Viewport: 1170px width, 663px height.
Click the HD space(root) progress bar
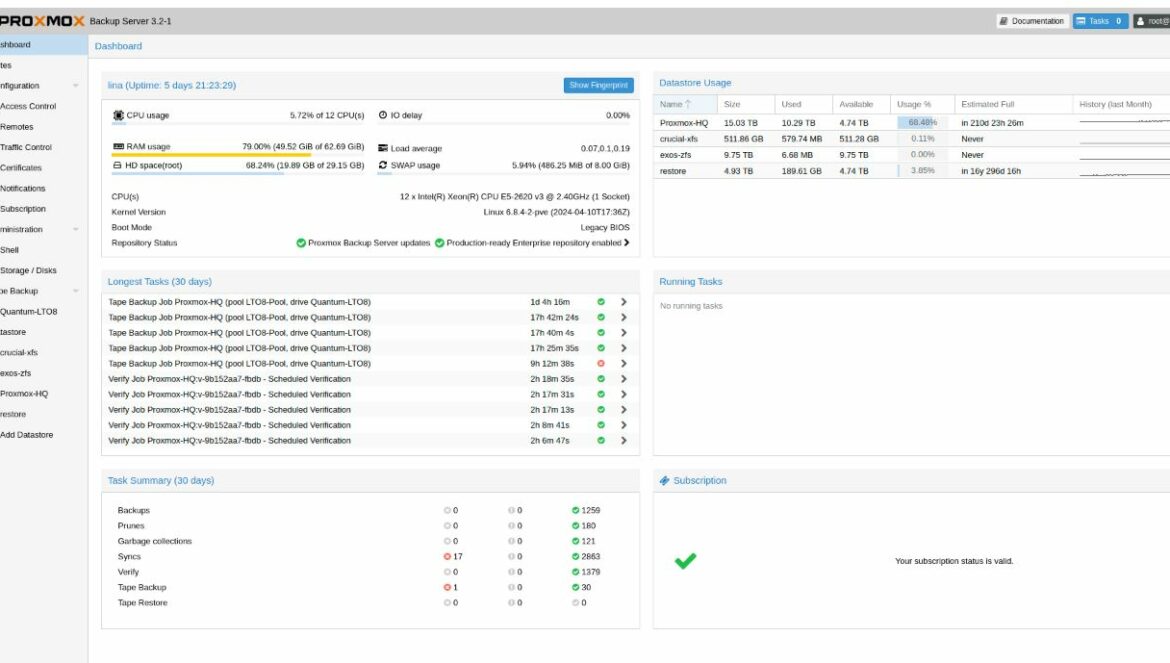coord(238,173)
